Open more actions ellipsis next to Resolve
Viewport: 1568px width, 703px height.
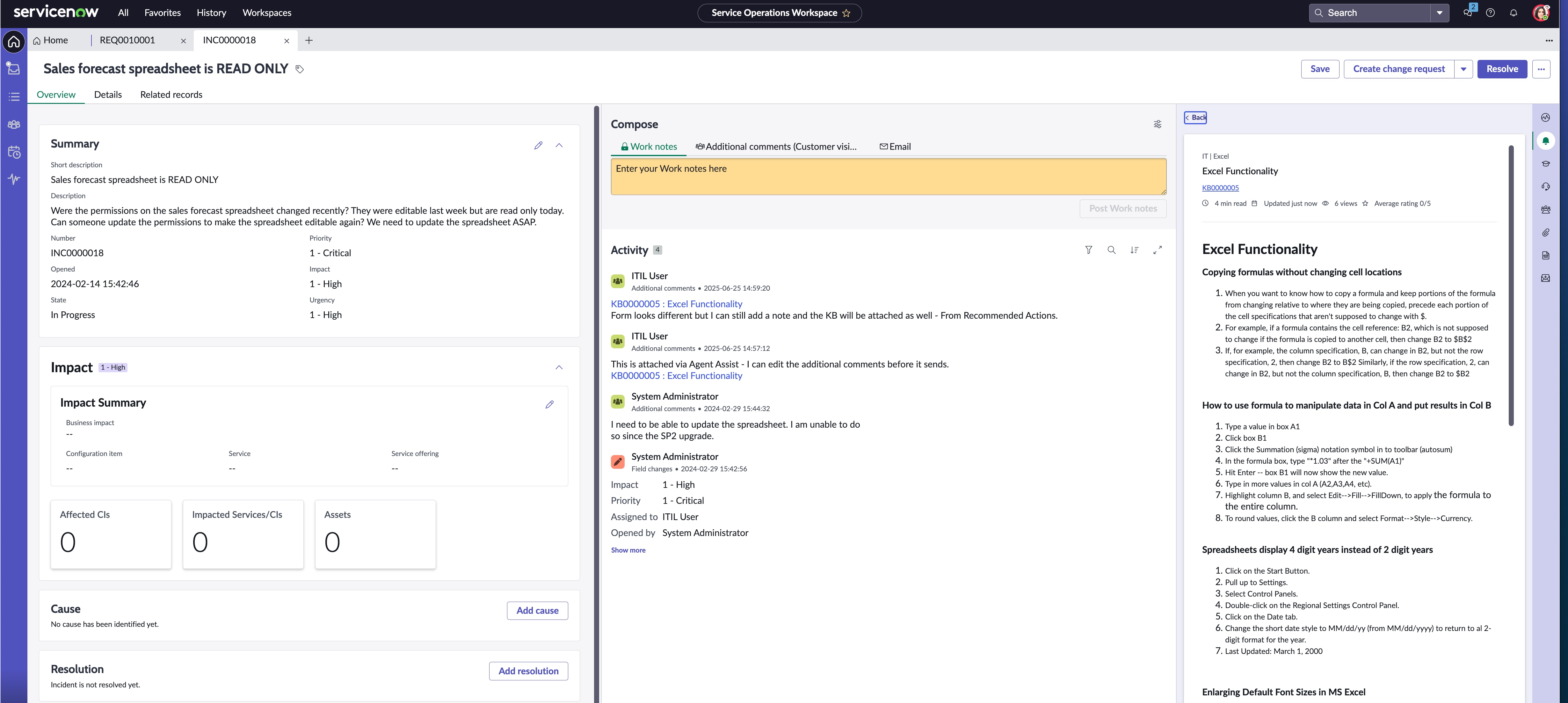(x=1541, y=69)
